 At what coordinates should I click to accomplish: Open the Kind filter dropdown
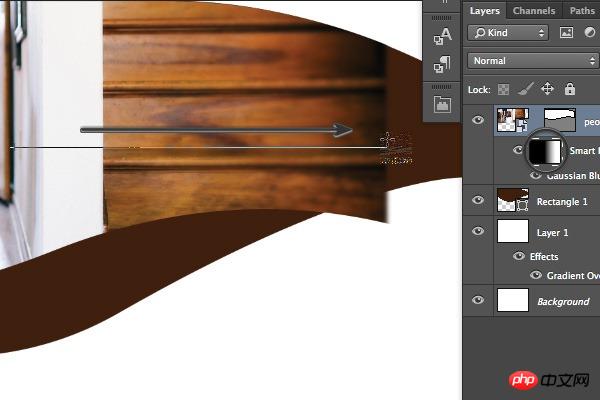[x=508, y=33]
